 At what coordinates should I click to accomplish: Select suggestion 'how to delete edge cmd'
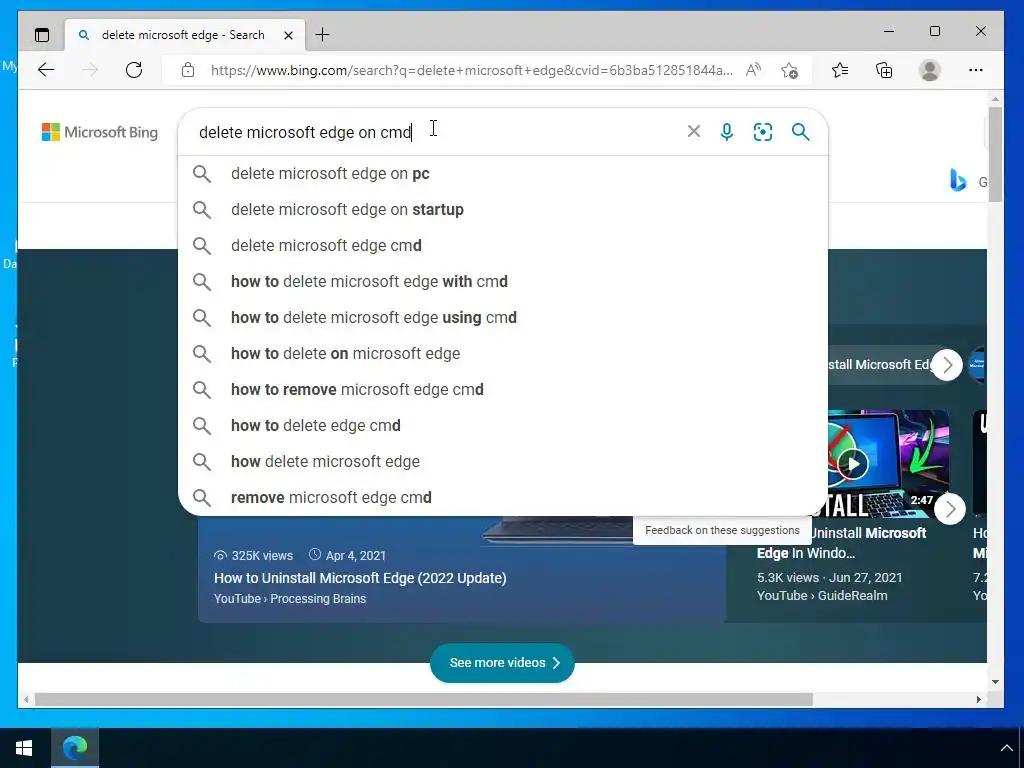503,425
